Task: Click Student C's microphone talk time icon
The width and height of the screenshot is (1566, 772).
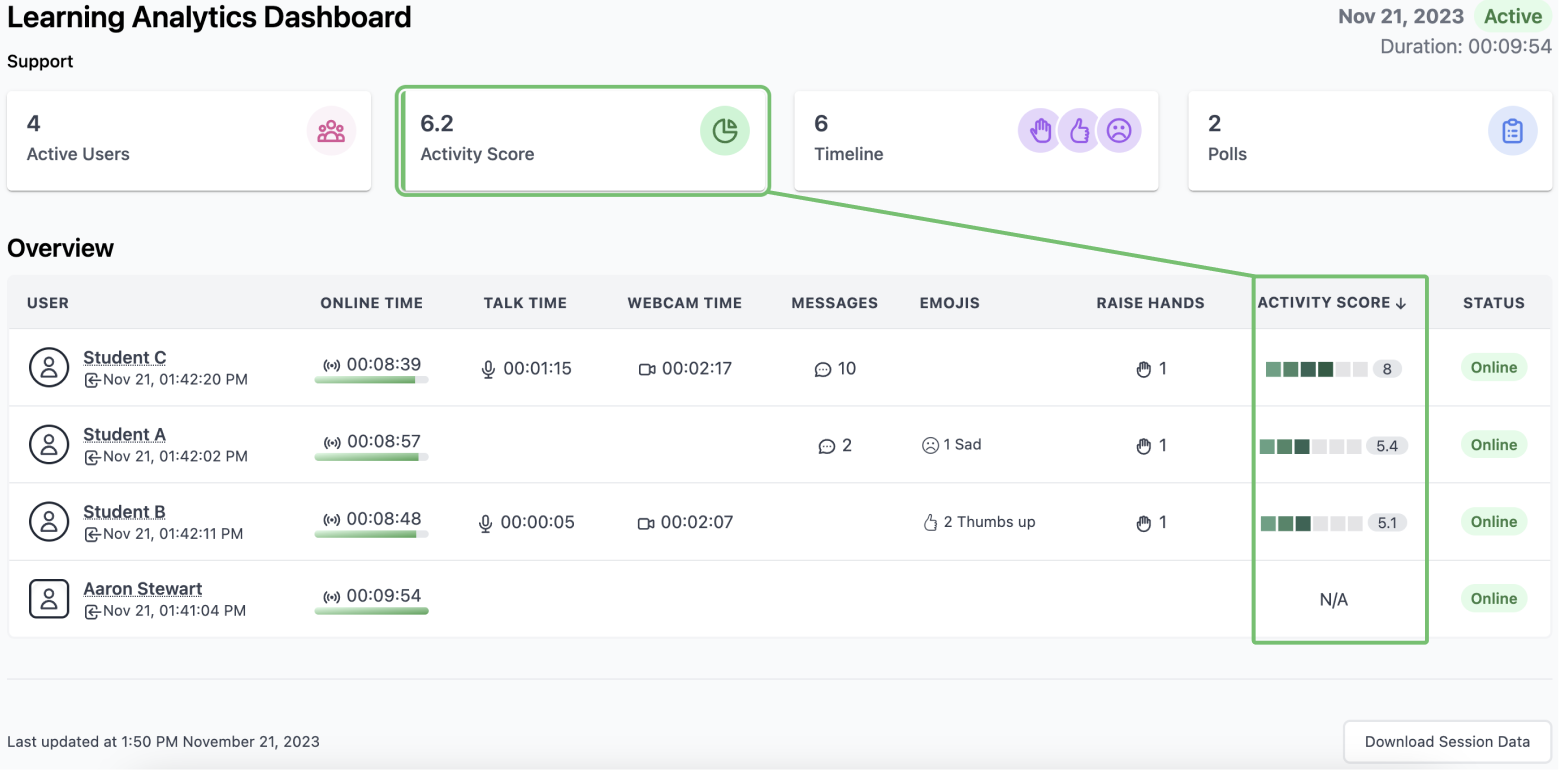Action: coord(488,369)
